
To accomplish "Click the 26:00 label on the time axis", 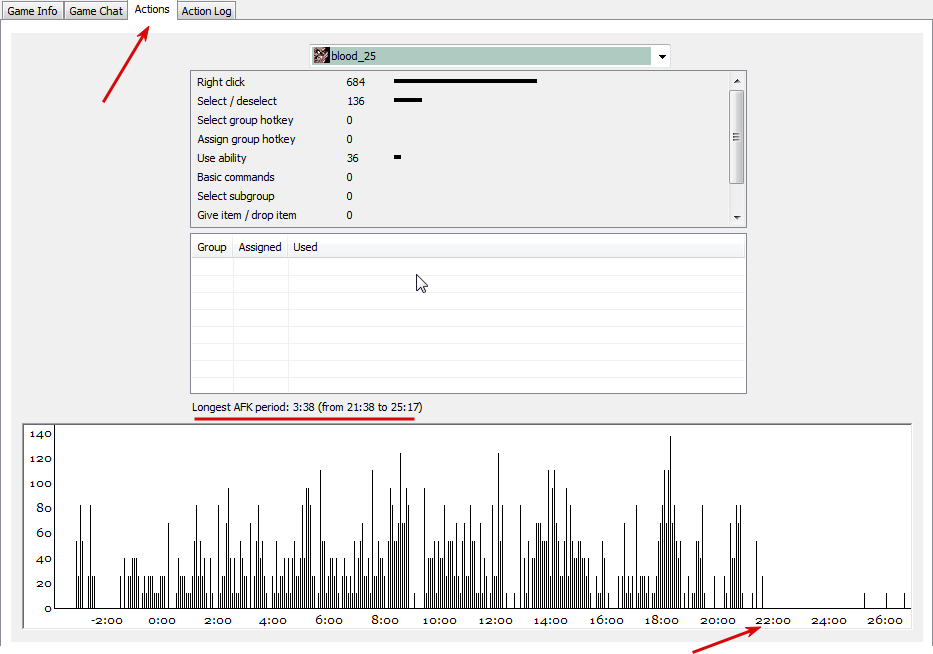I will [885, 621].
